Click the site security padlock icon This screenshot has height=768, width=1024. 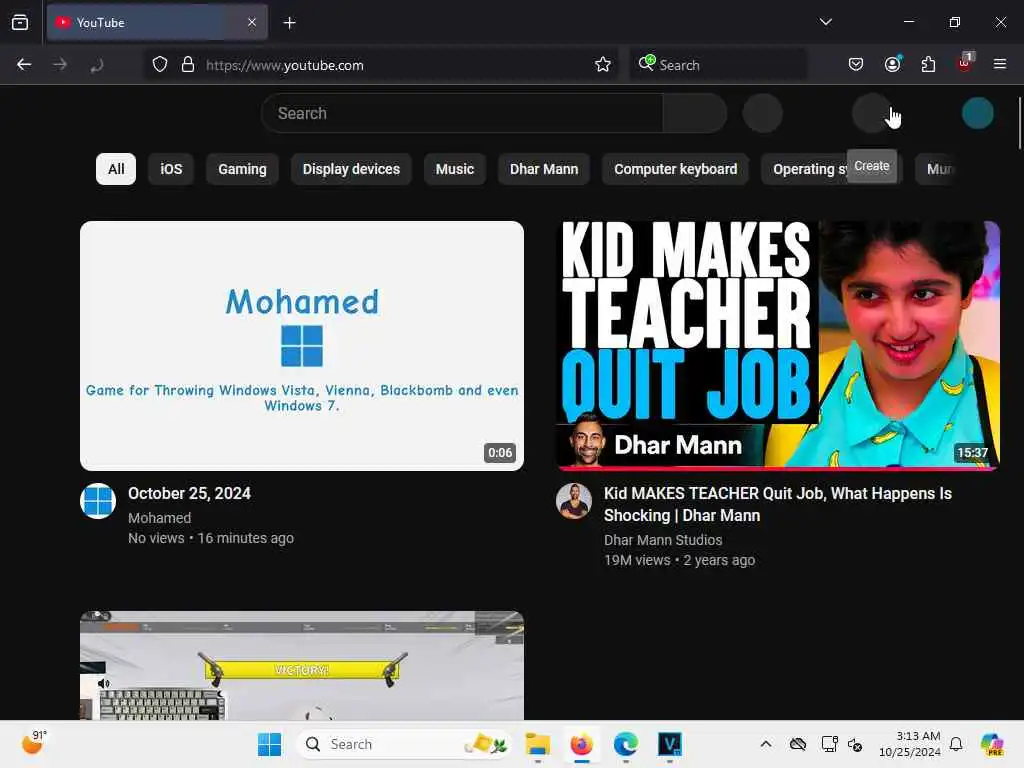click(x=188, y=65)
